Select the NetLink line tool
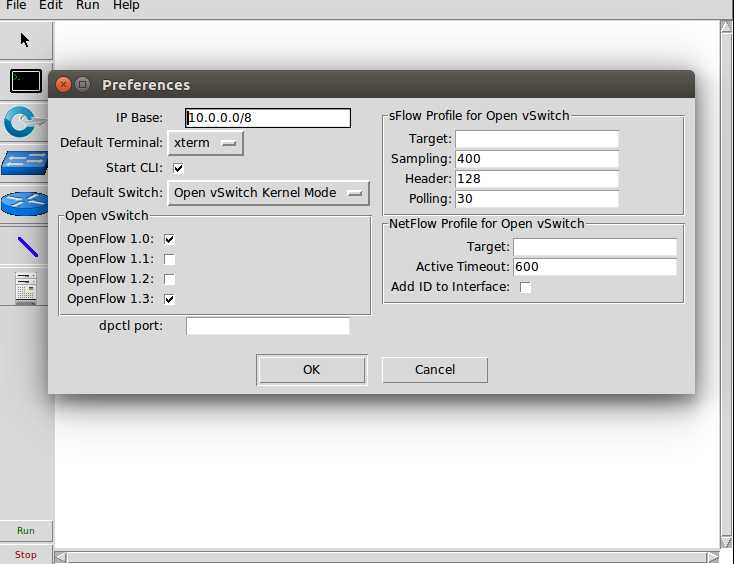 click(x=28, y=247)
